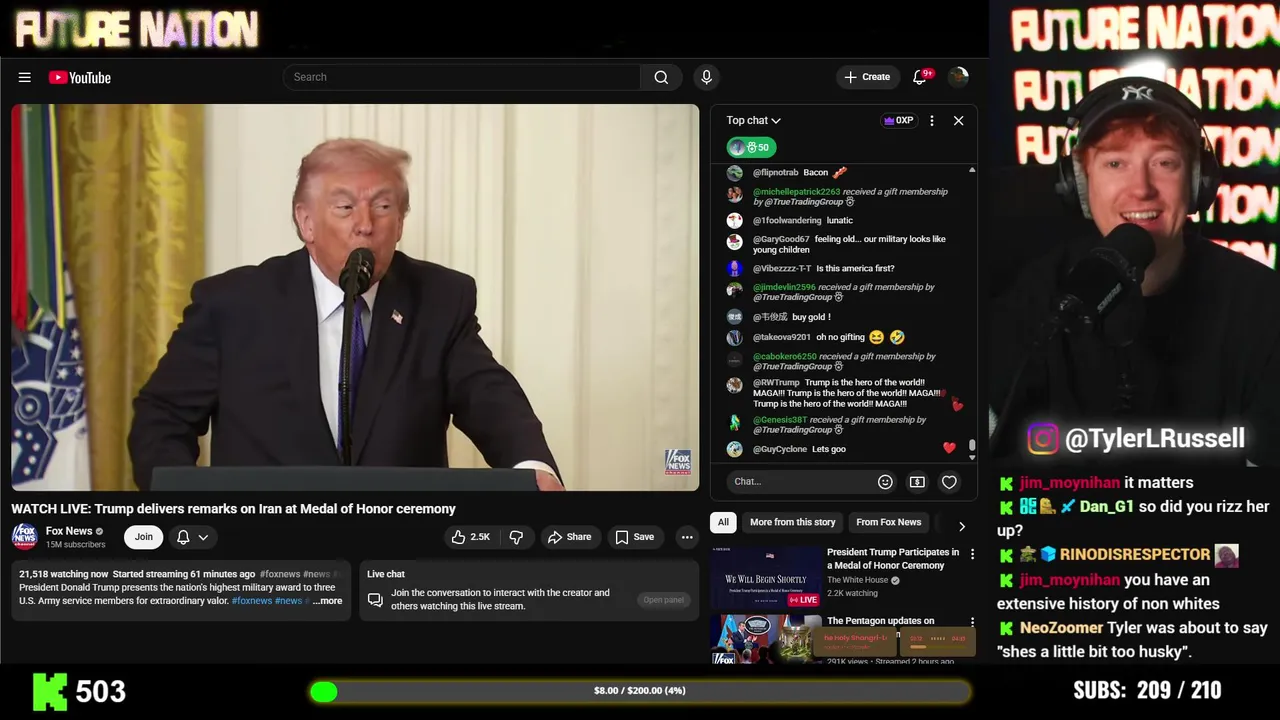Dislike the video
The height and width of the screenshot is (720, 1280).
click(516, 537)
